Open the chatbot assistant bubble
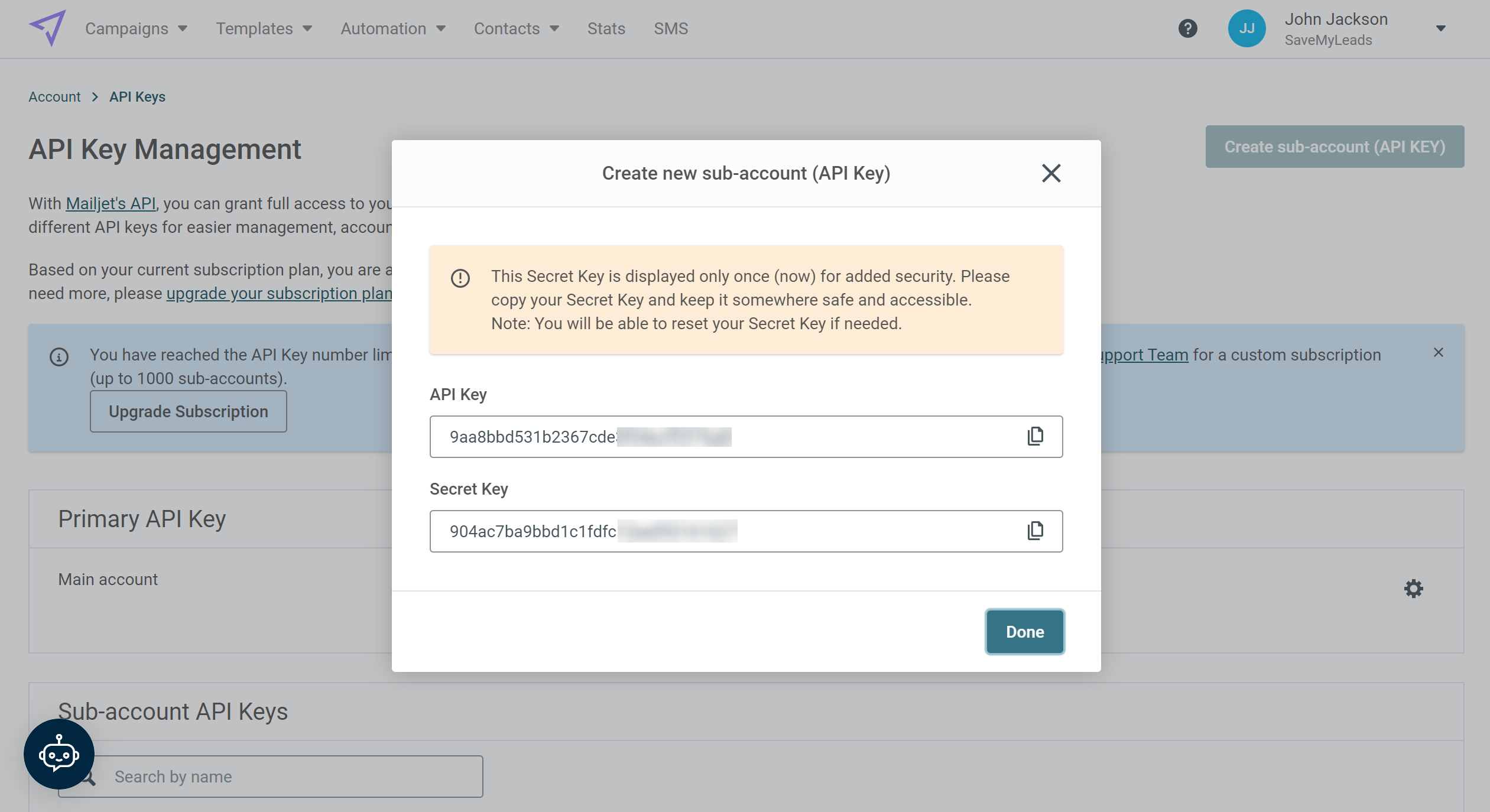 click(x=59, y=753)
